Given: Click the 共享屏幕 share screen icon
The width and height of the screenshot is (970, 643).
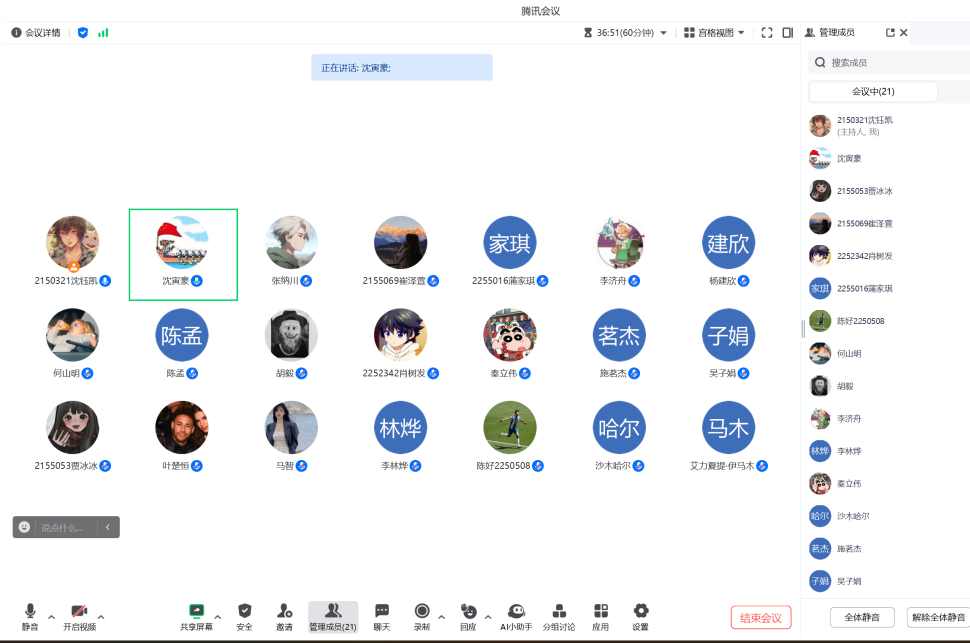Looking at the screenshot, I should click(x=196, y=611).
